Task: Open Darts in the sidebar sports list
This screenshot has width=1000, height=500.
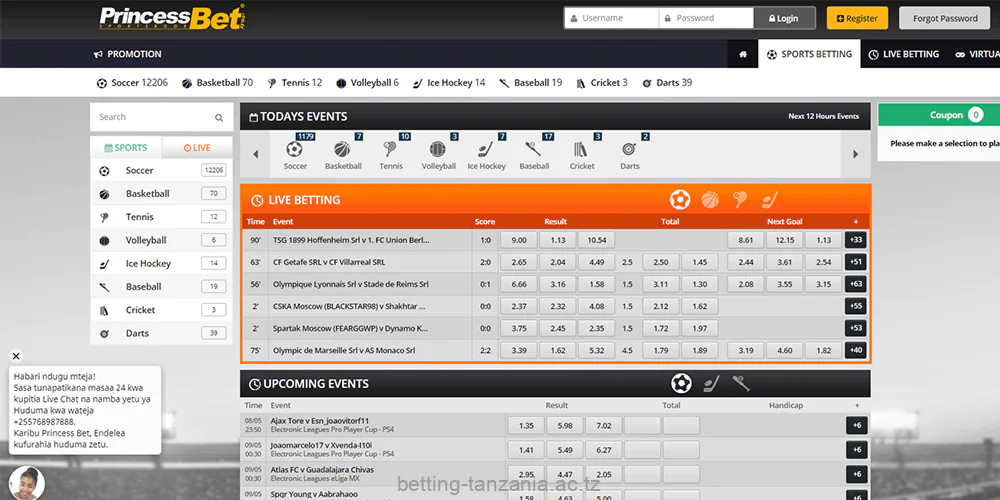Action: point(161,333)
